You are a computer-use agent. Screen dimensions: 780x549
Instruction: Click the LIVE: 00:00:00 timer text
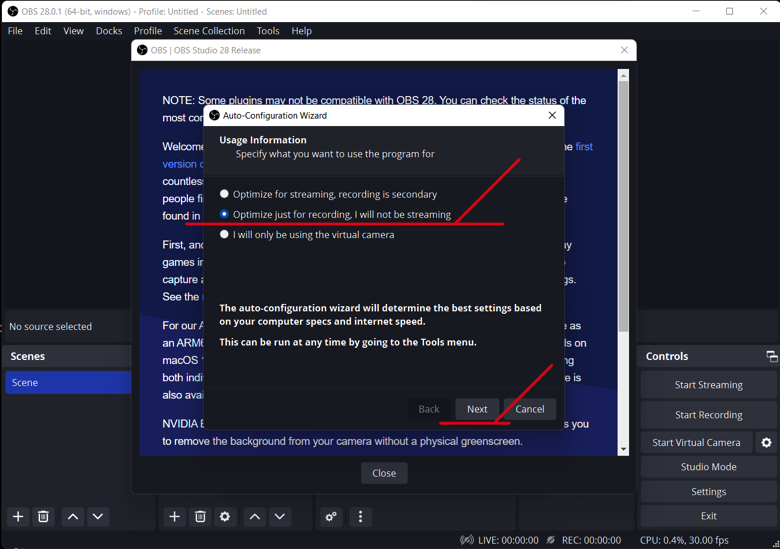click(508, 540)
